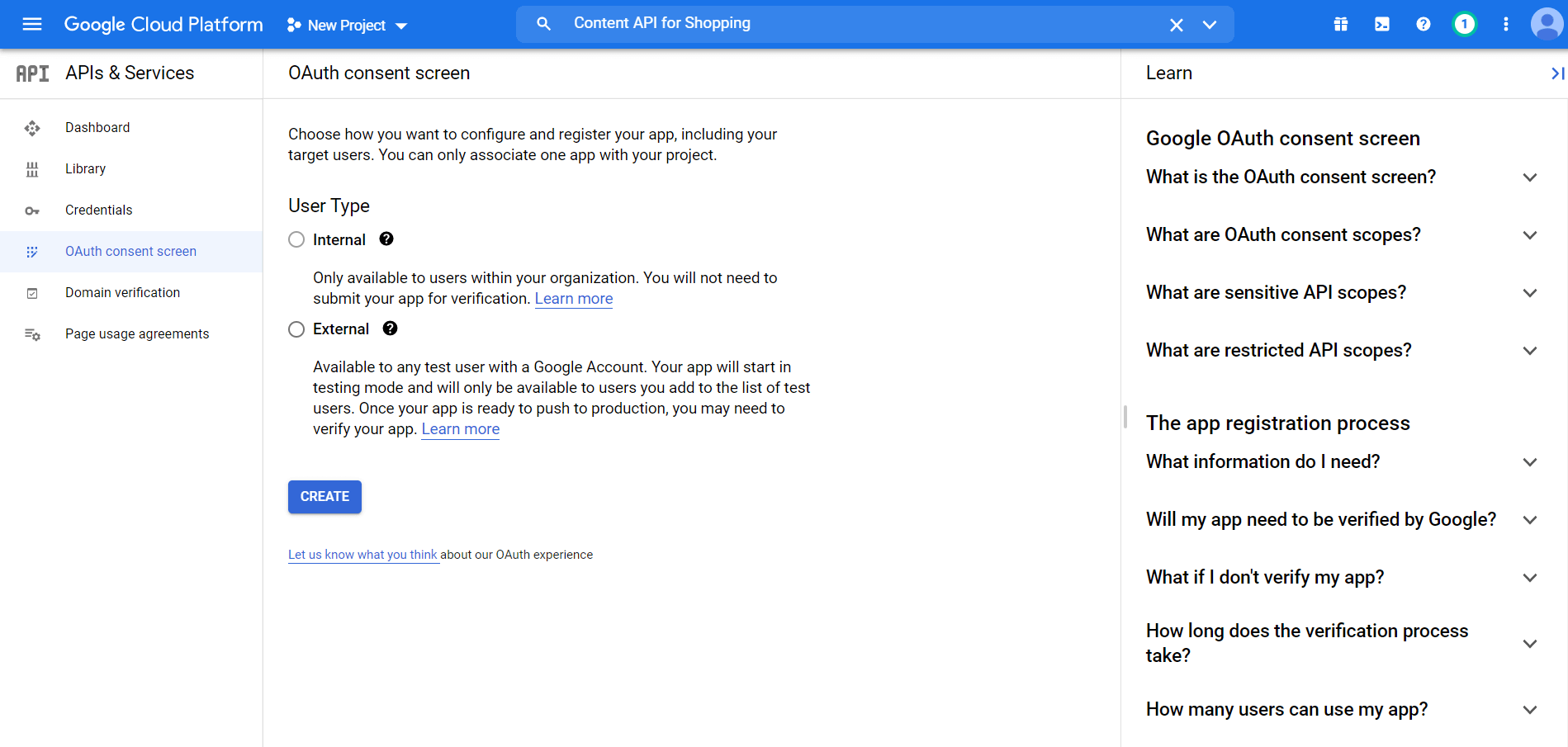Screen dimensions: 1568x747
Task: Click the OAuth consent screen dots icon
Action: 32,252
